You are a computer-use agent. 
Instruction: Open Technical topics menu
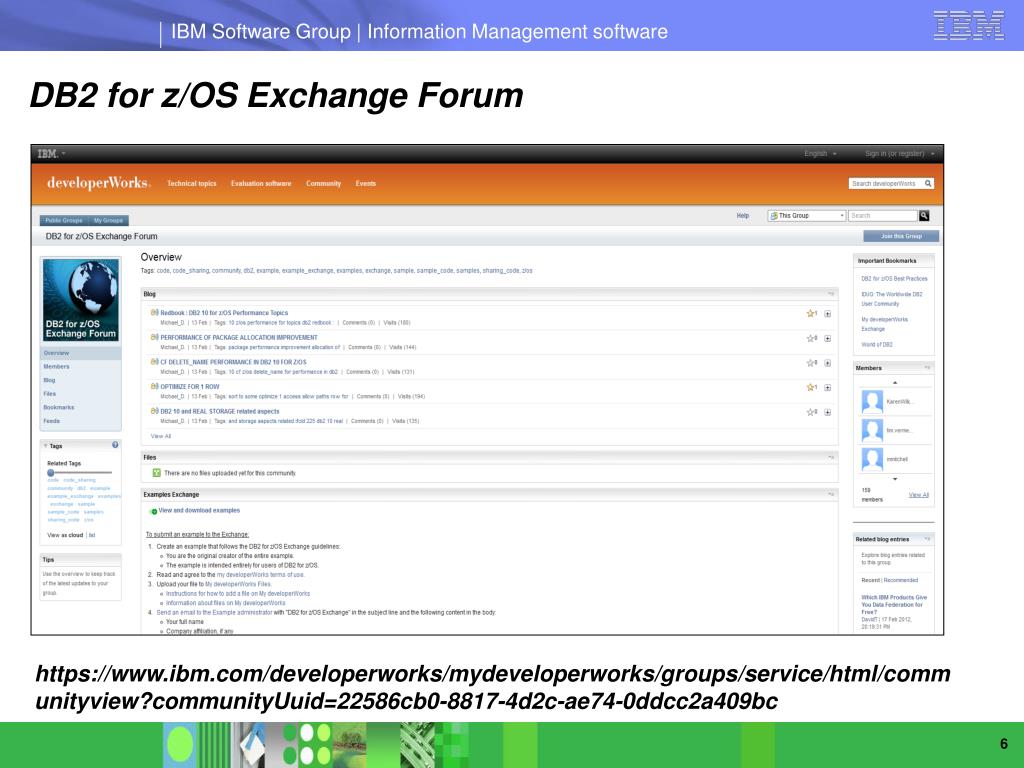(x=191, y=184)
